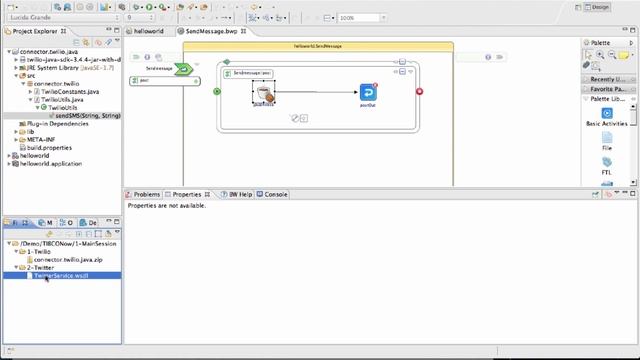Click the link tool icon in Palette

586,65
